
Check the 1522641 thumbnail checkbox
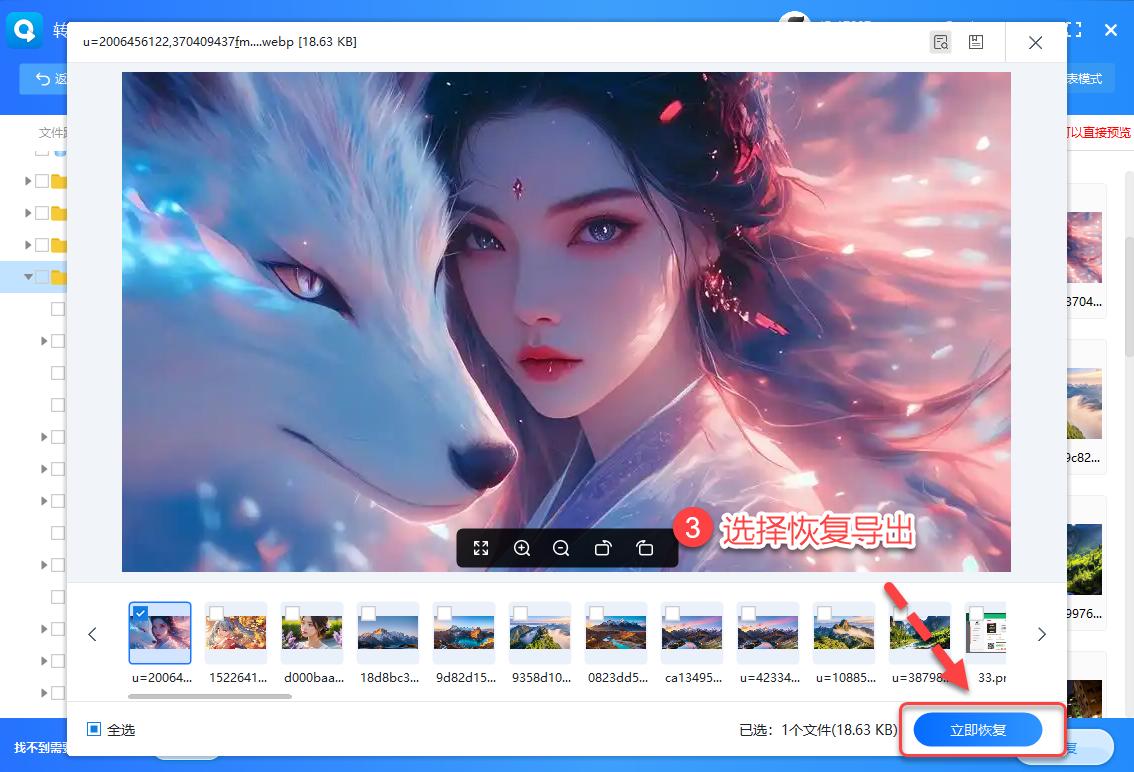pyautogui.click(x=216, y=613)
